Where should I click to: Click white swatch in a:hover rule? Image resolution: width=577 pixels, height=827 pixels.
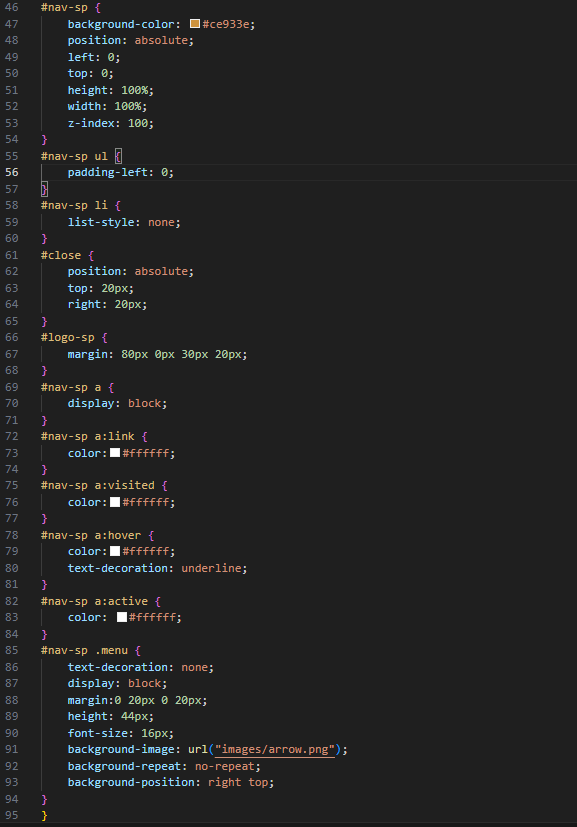click(115, 551)
